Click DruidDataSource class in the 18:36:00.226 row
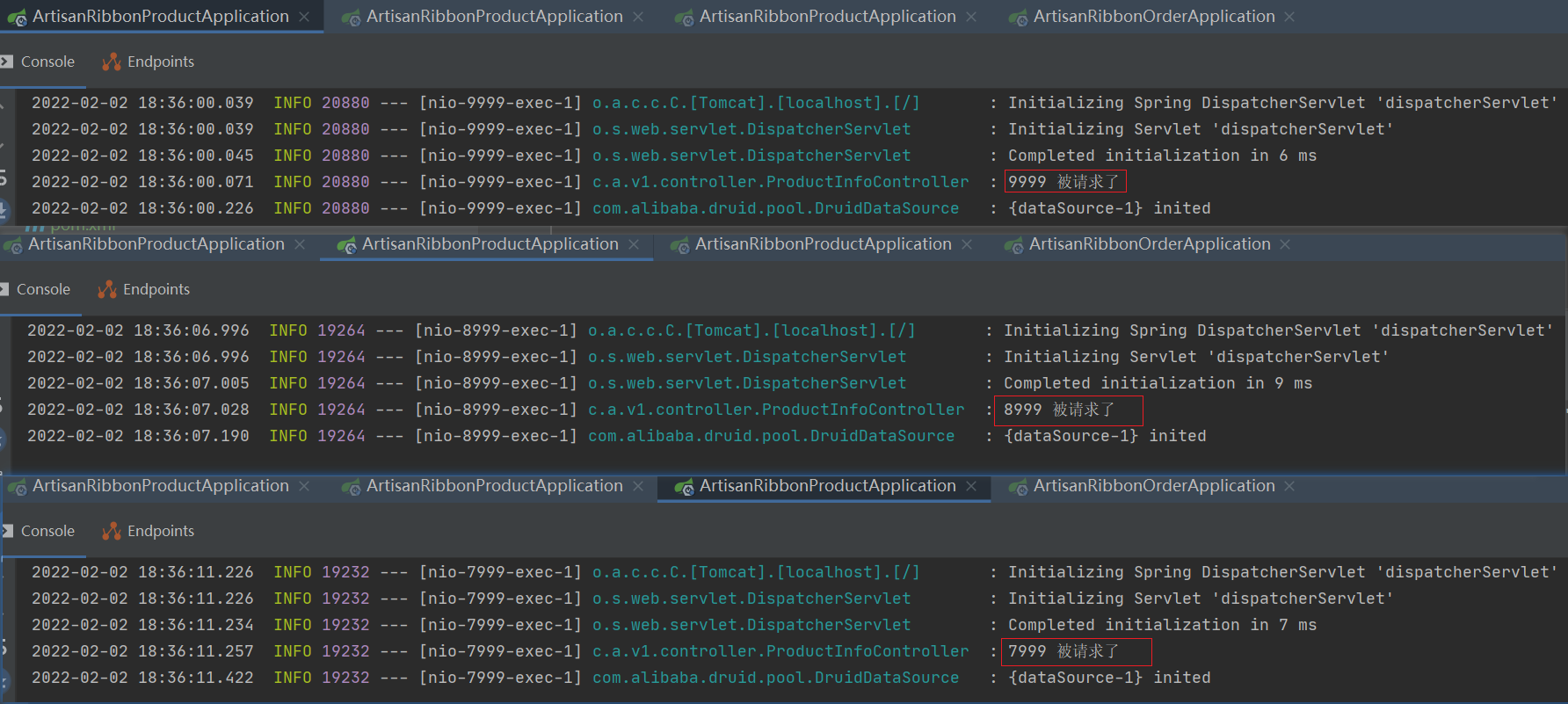Image resolution: width=1568 pixels, height=704 pixels. [775, 208]
